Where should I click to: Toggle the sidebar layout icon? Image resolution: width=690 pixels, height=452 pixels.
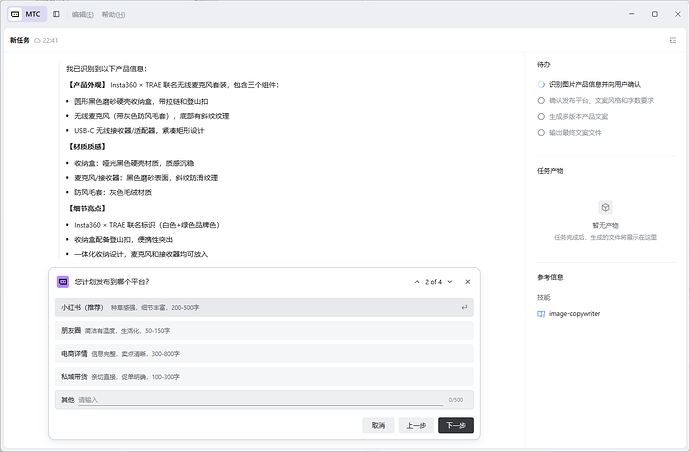[x=56, y=14]
